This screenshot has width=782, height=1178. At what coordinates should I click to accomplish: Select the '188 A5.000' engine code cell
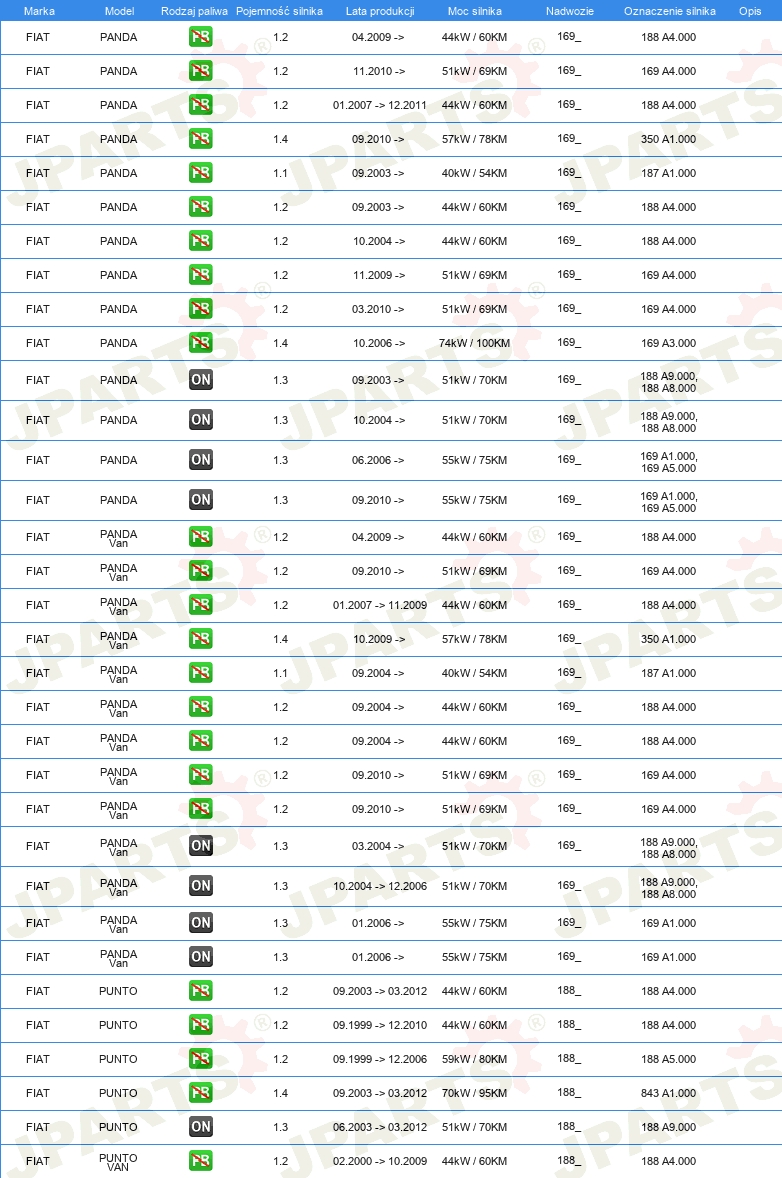(x=669, y=1059)
